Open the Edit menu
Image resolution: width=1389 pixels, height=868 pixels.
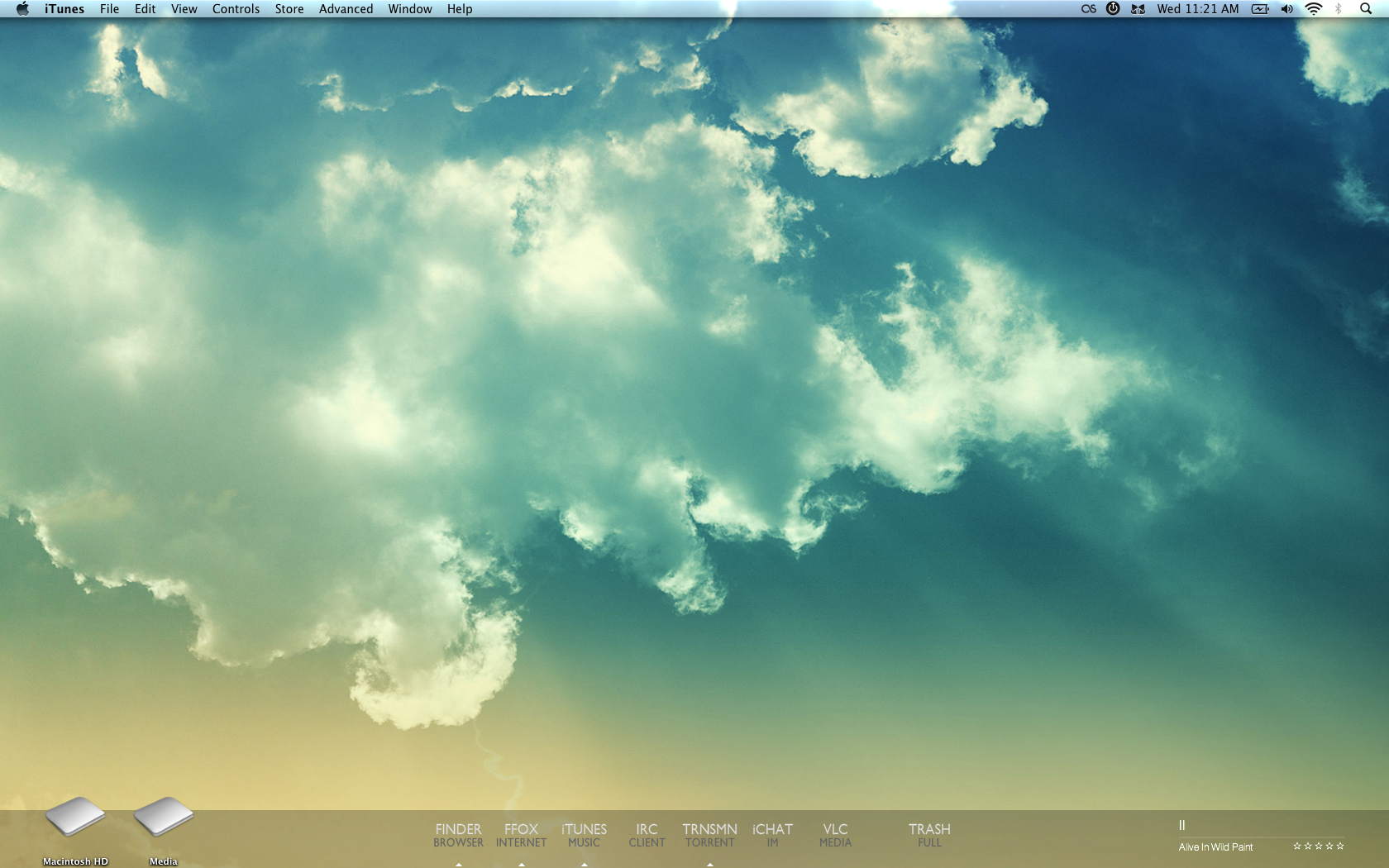146,9
